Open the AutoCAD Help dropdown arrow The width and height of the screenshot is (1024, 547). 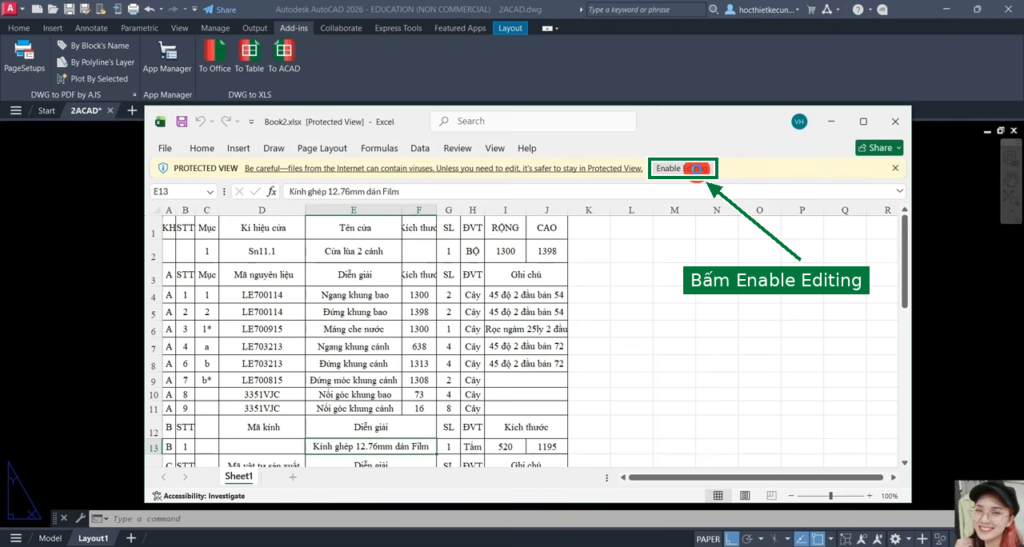tap(870, 10)
